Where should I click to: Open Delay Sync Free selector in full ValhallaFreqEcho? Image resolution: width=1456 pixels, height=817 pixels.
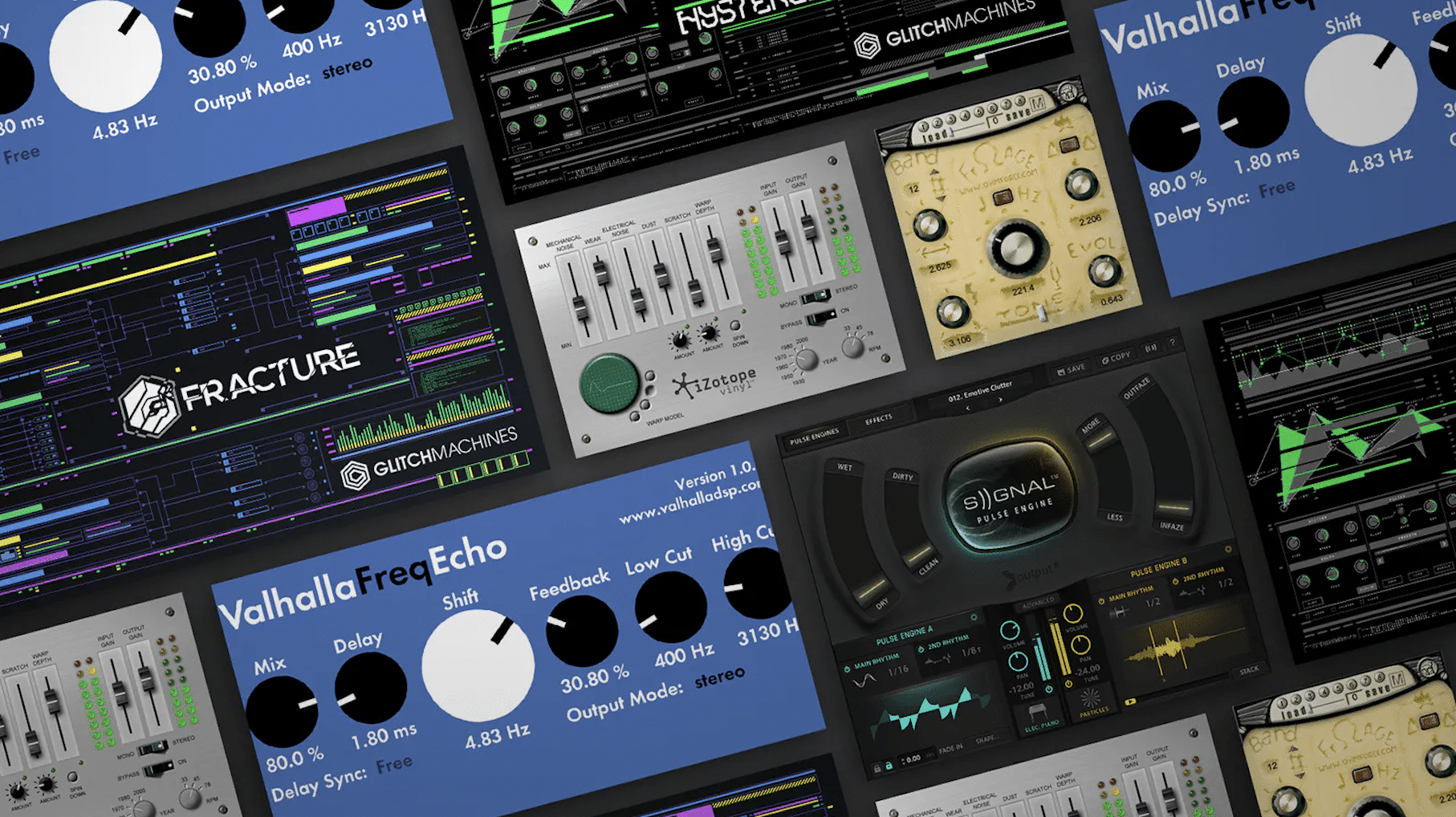point(394,765)
